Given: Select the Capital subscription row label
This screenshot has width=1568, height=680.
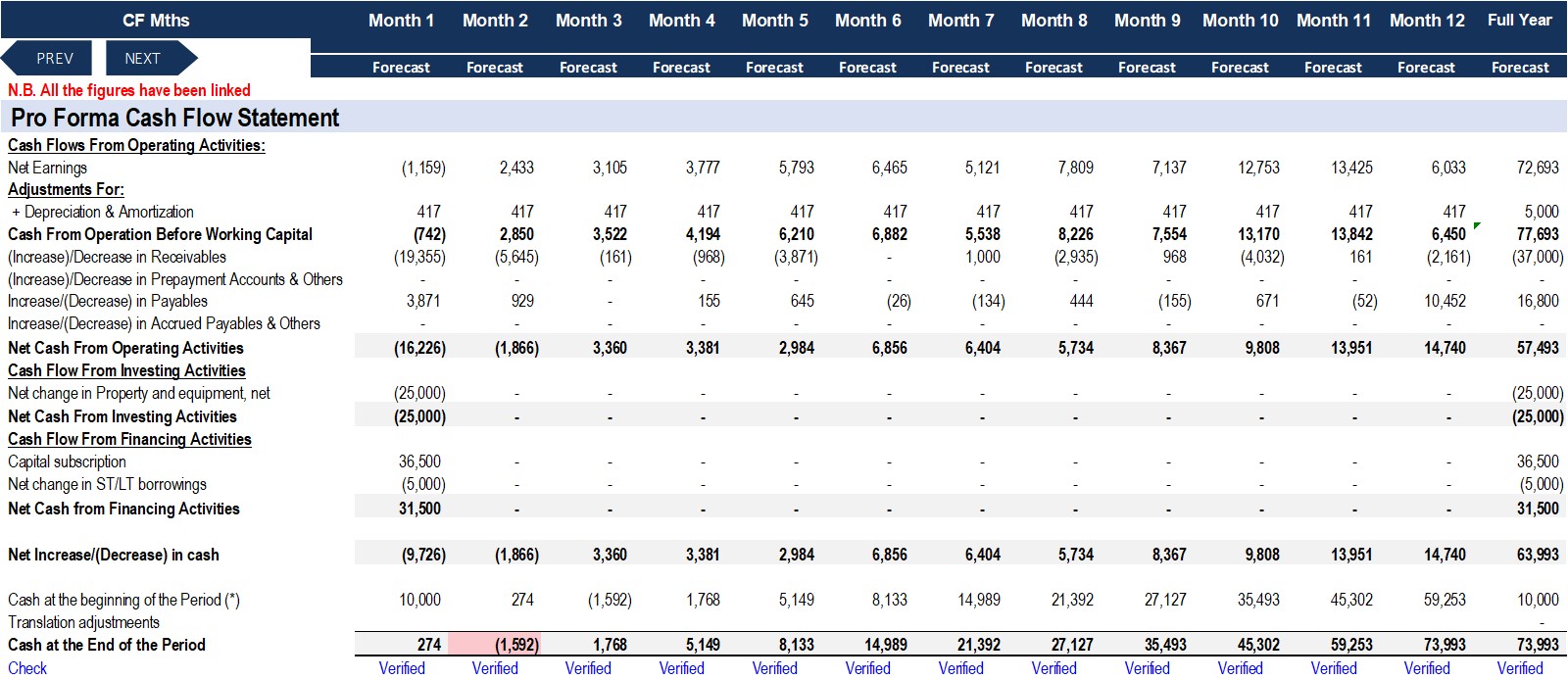Looking at the screenshot, I should 67,461.
